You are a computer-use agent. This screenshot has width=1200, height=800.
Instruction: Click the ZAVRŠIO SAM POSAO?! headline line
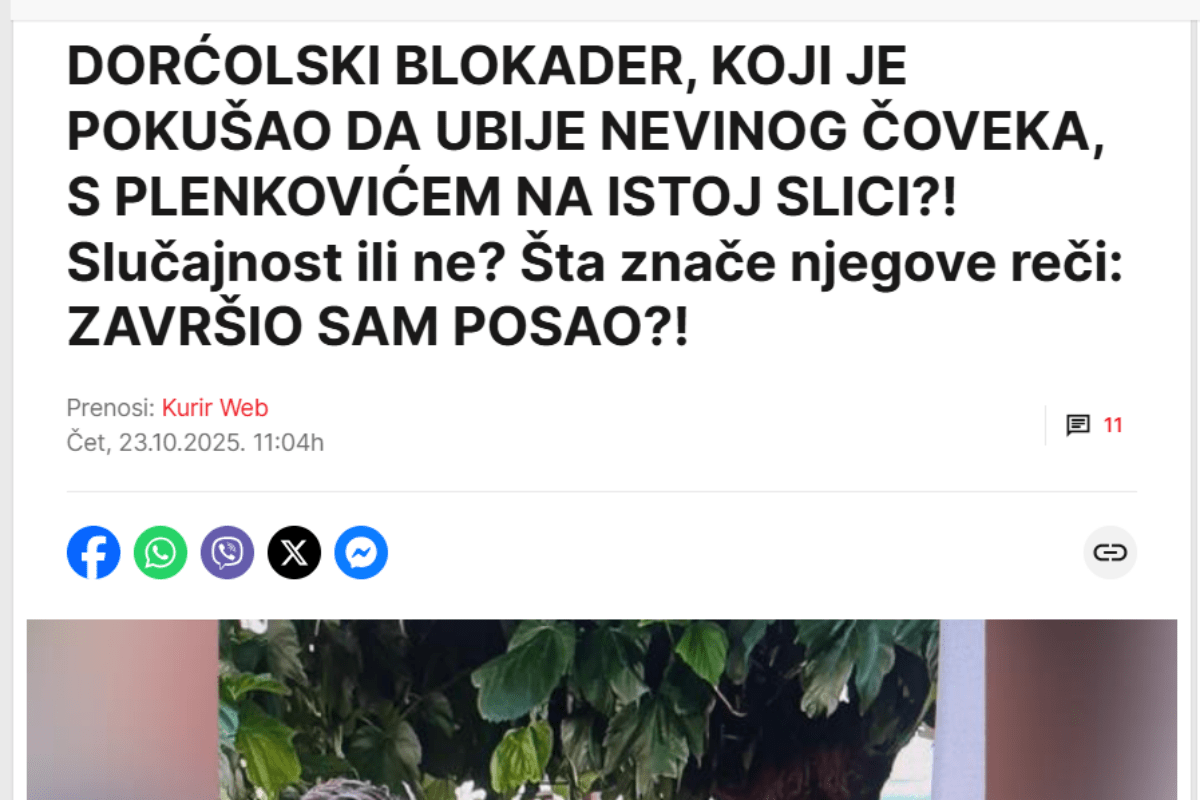click(378, 327)
